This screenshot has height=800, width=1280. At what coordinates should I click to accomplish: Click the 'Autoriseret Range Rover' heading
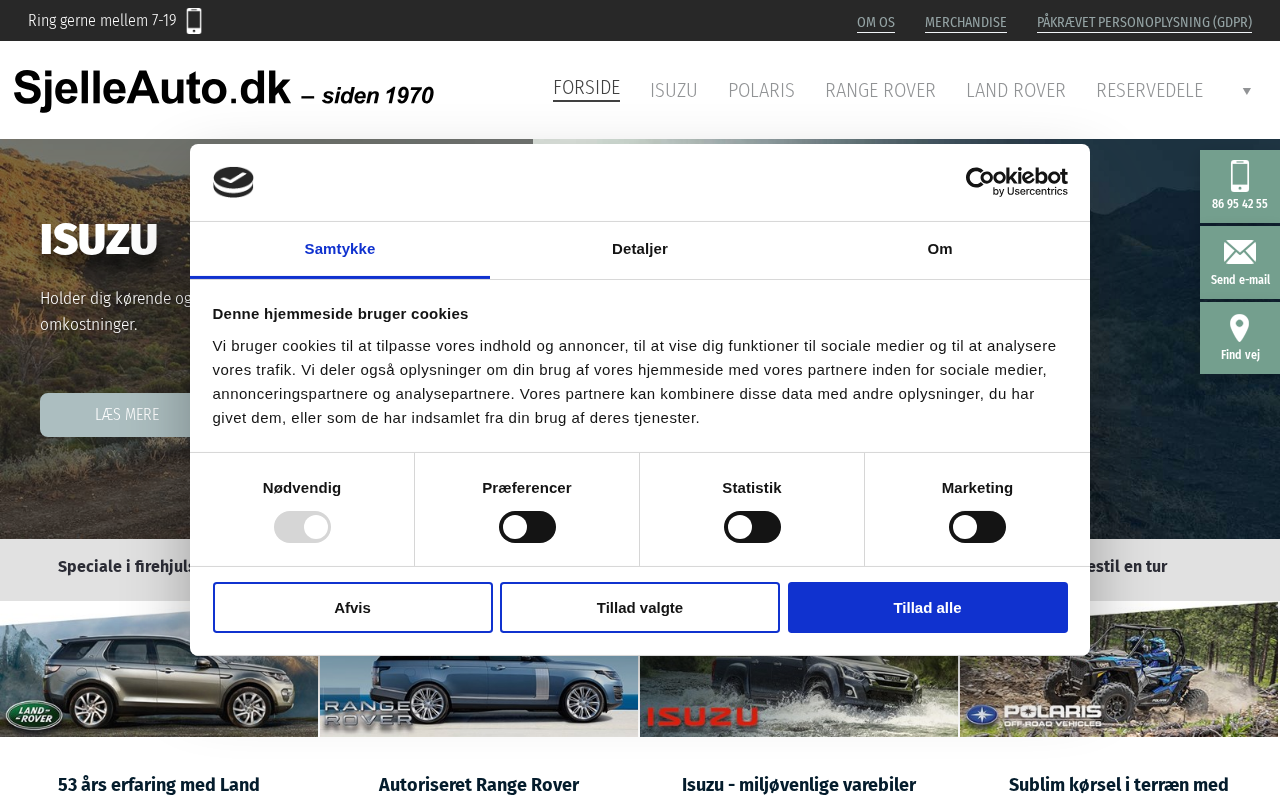pyautogui.click(x=479, y=785)
